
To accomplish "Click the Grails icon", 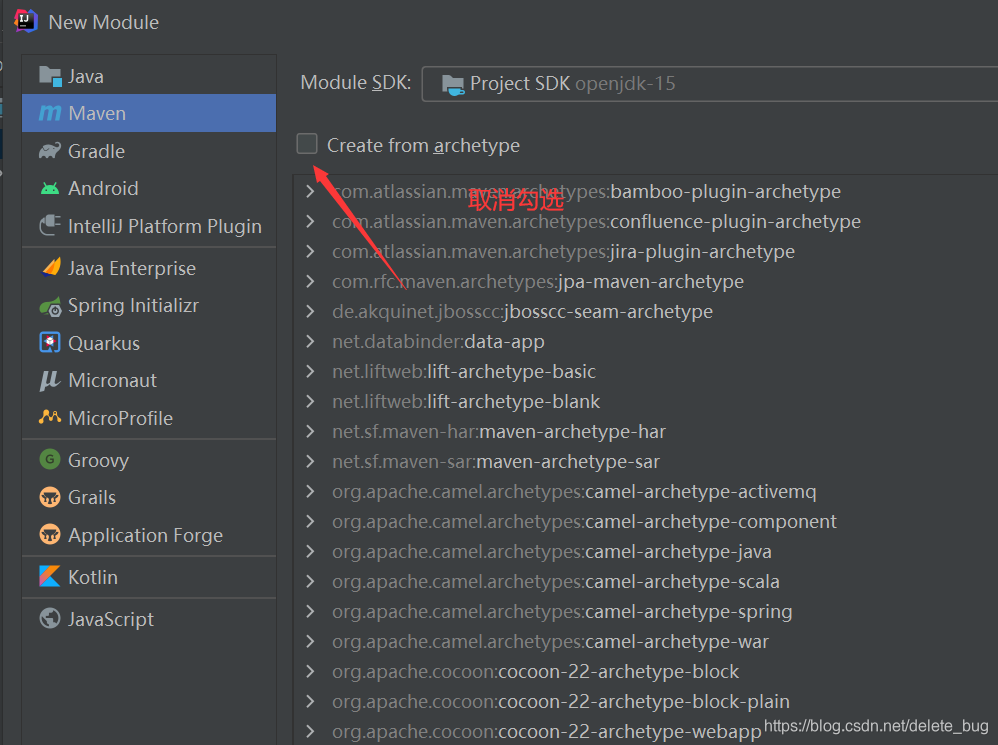I will point(50,497).
